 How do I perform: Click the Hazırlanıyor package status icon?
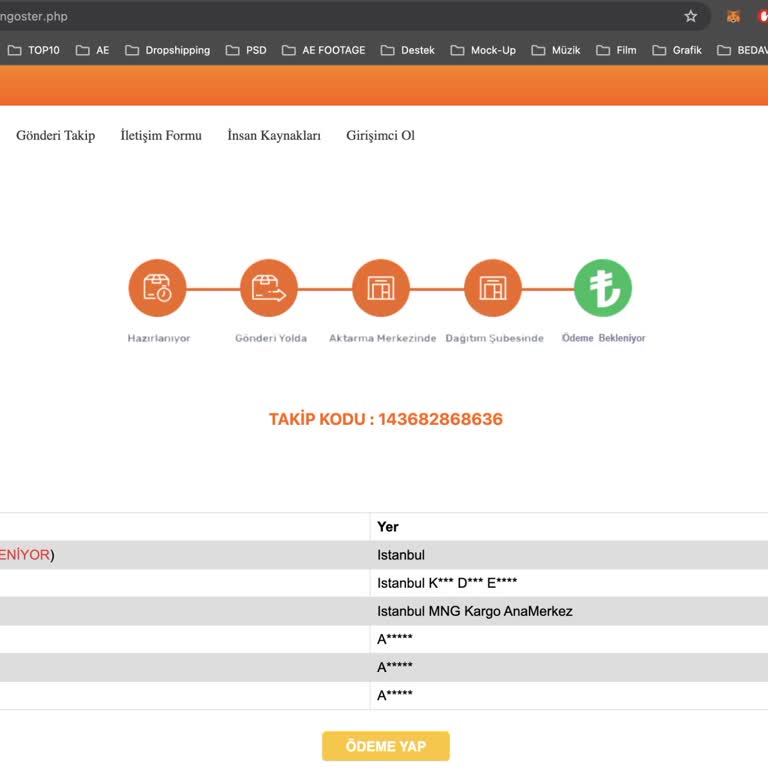click(157, 288)
